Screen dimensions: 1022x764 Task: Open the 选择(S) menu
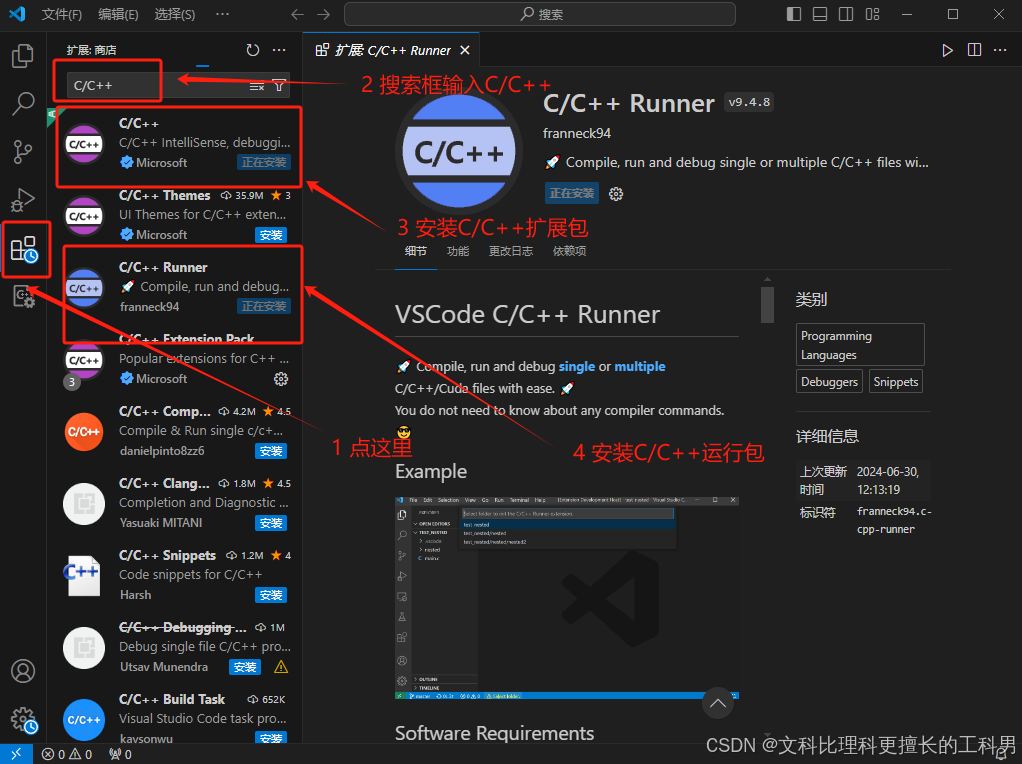[175, 14]
